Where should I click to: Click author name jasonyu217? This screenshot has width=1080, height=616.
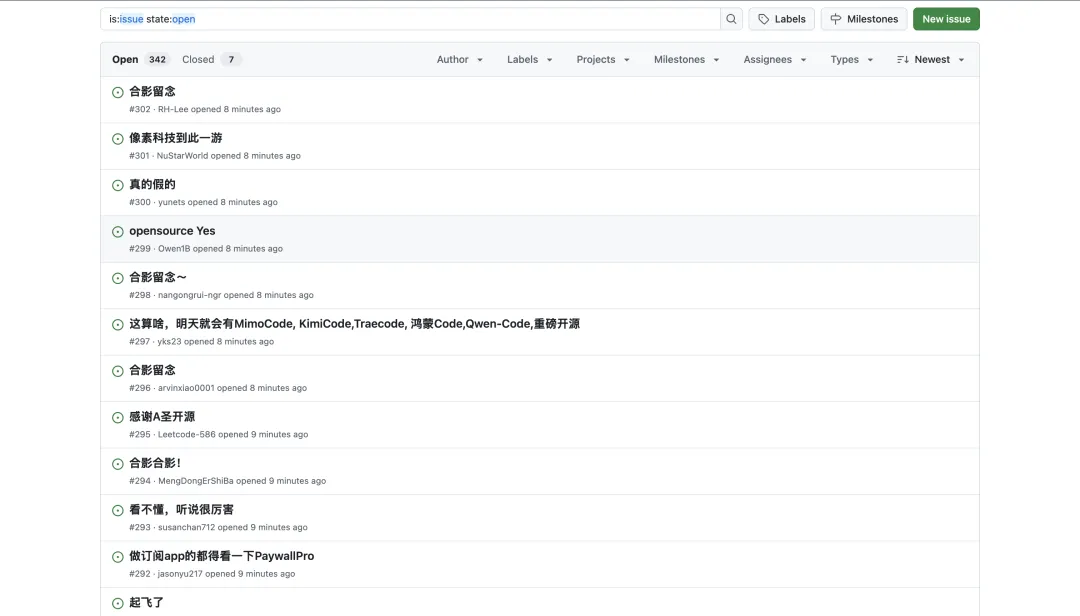pyautogui.click(x=180, y=574)
